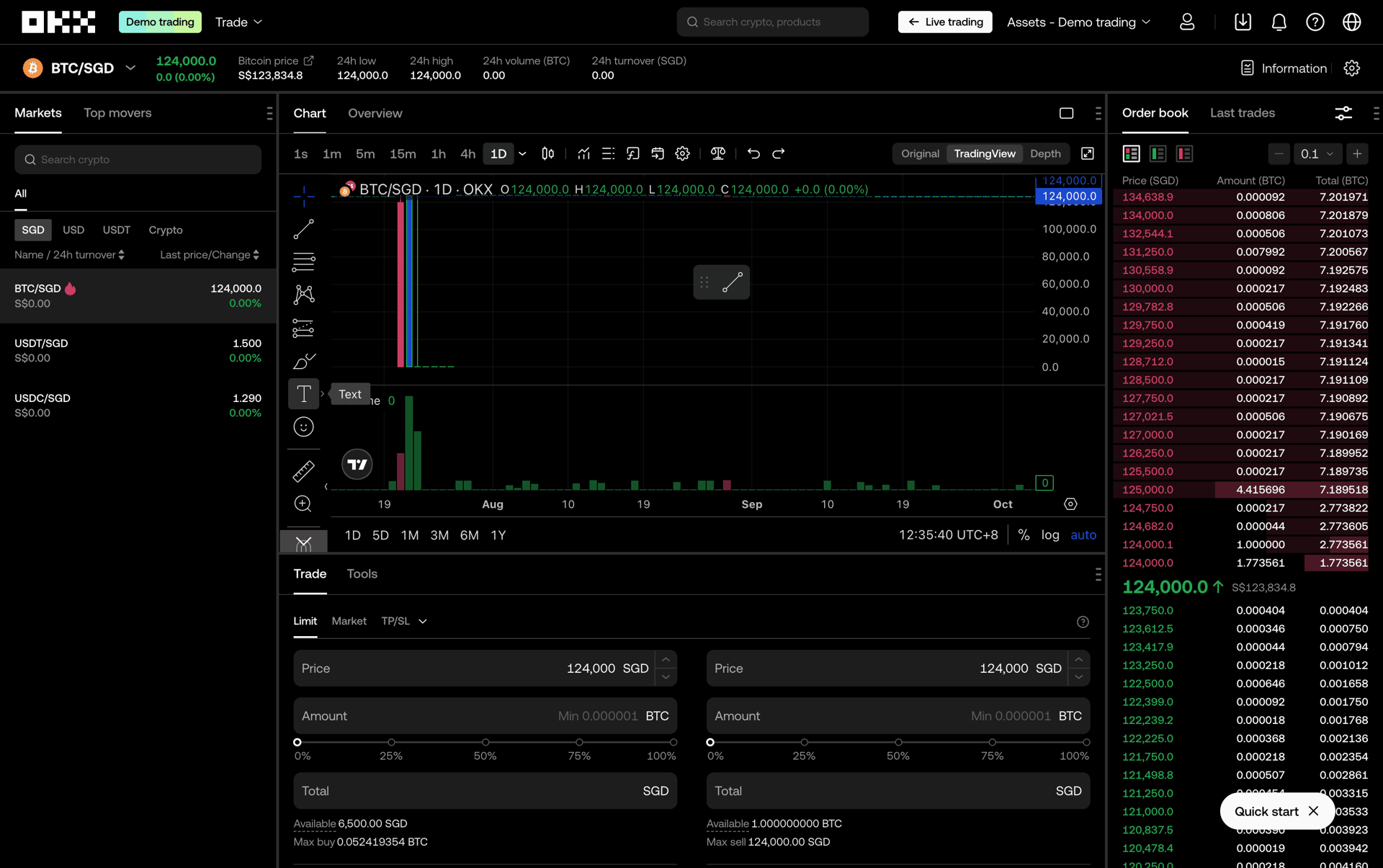Switch to Overview tab
Image resolution: width=1383 pixels, height=868 pixels.
[375, 114]
